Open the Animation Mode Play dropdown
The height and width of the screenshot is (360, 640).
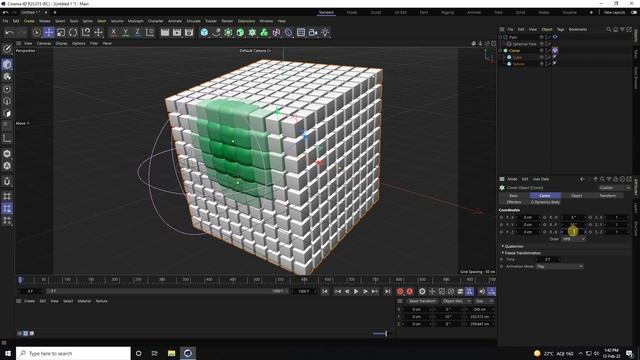click(559, 267)
